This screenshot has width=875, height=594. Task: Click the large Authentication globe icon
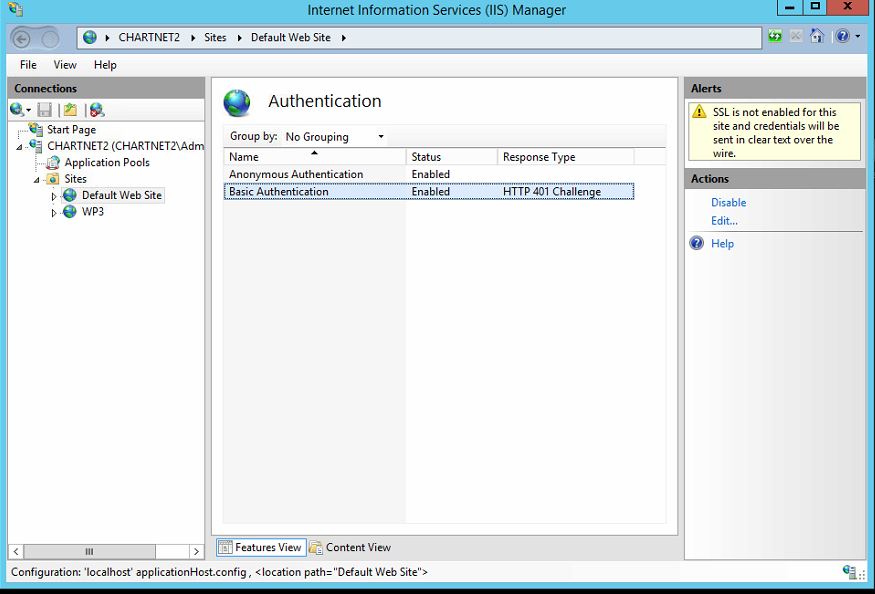pyautogui.click(x=237, y=103)
